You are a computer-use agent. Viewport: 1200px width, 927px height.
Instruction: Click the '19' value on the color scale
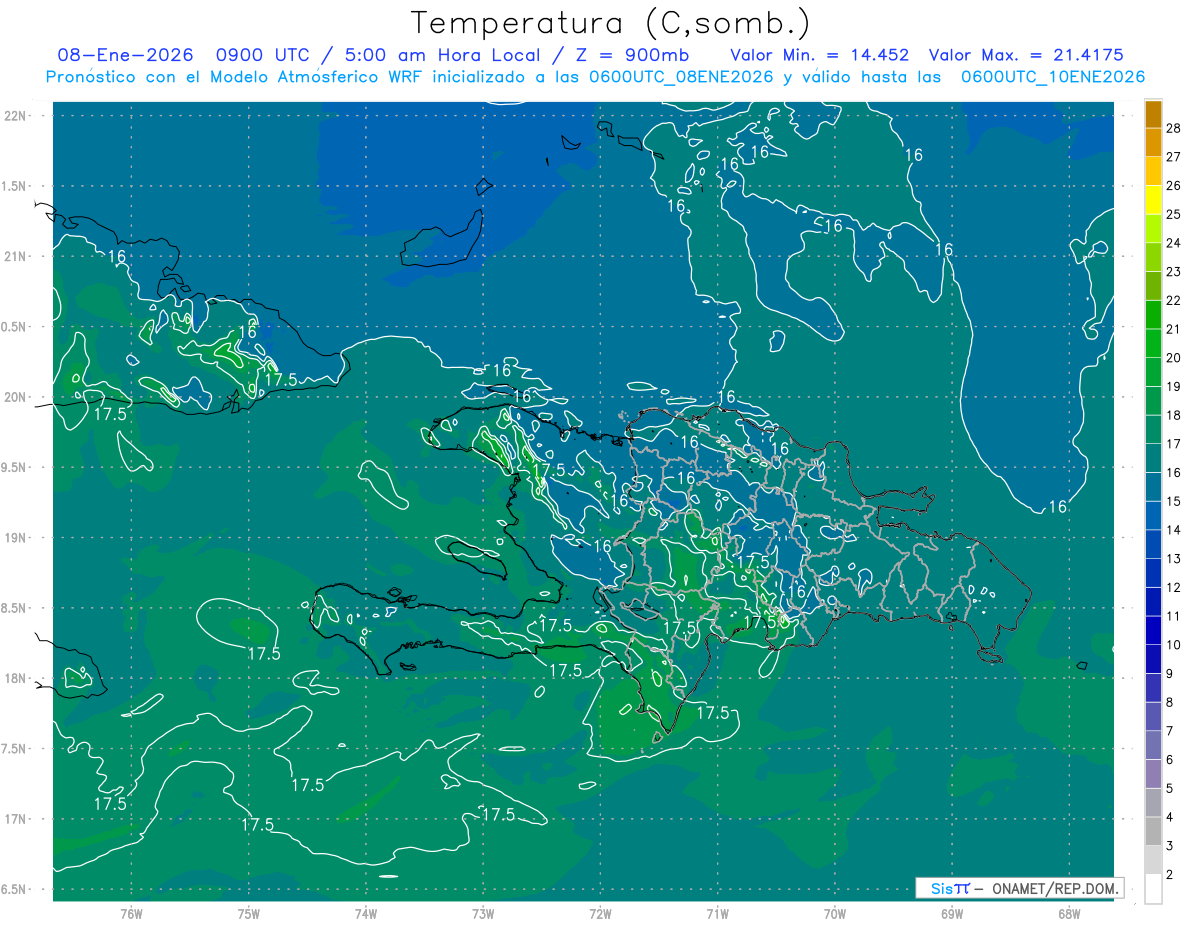1174,386
